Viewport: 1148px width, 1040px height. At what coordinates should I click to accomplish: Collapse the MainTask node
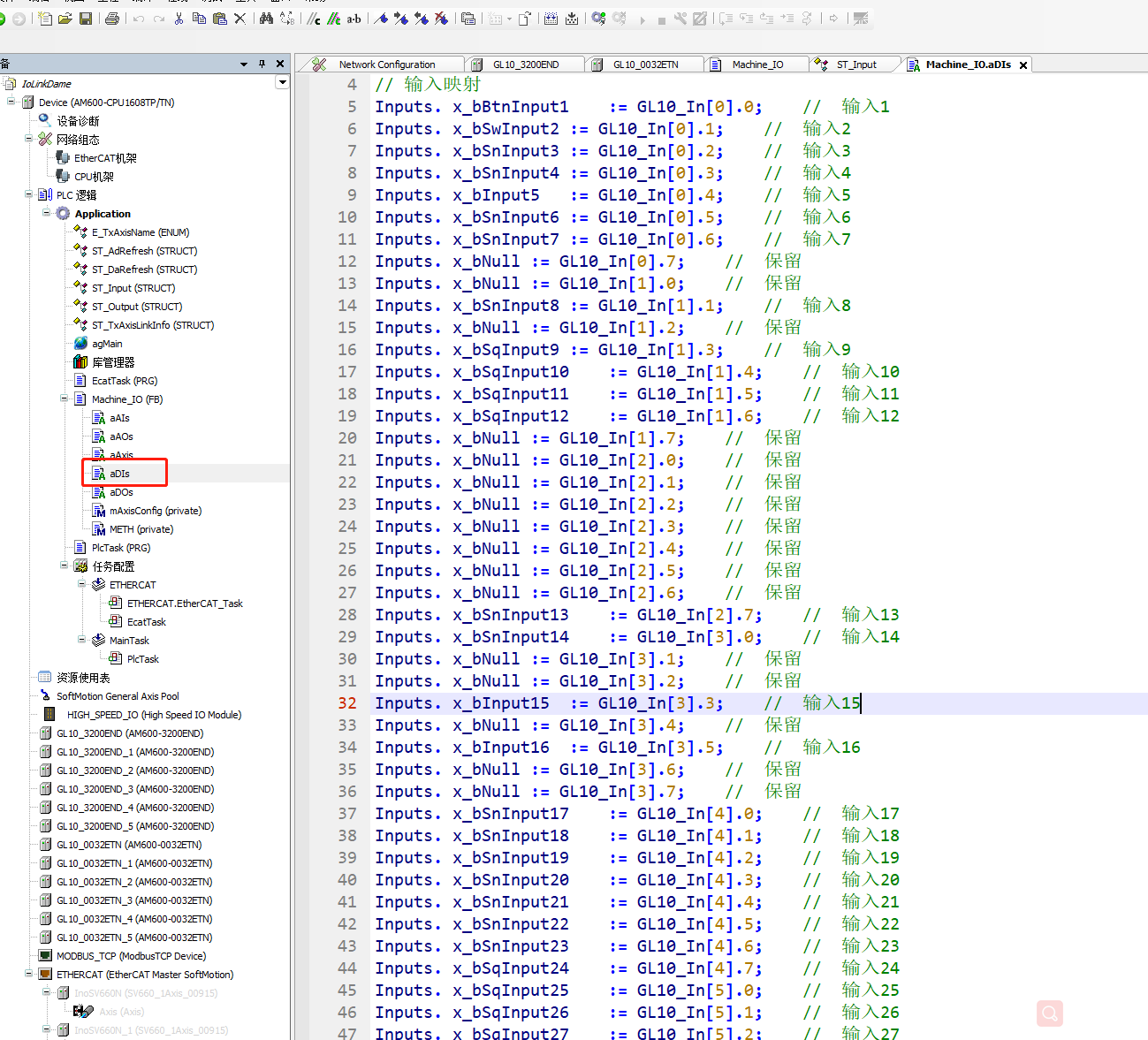(x=82, y=641)
